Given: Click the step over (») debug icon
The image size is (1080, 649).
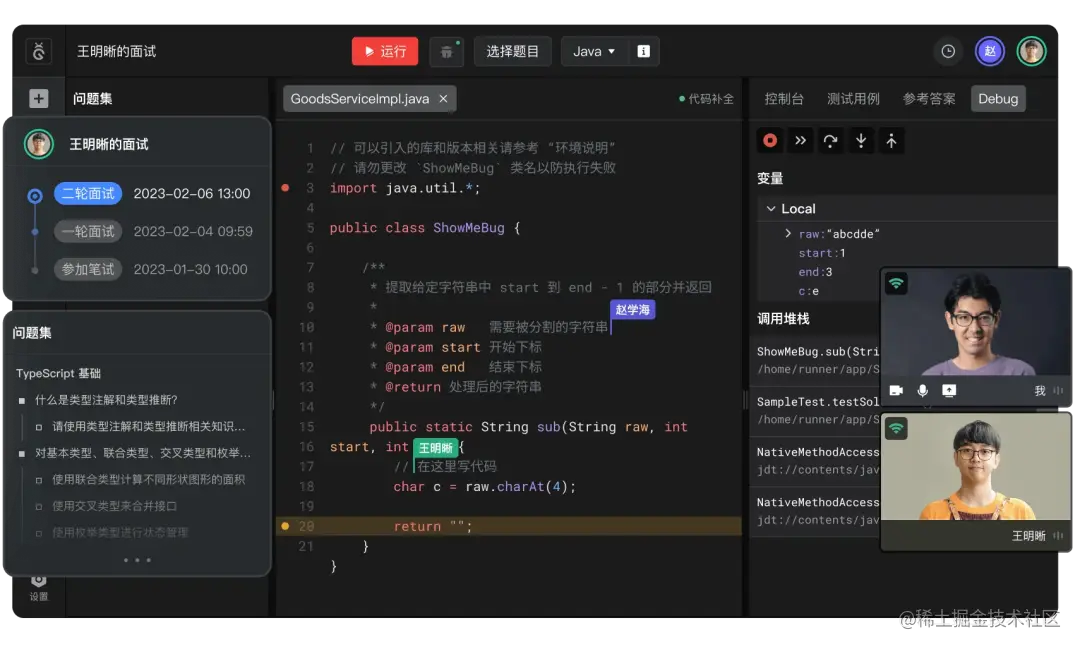Looking at the screenshot, I should [x=800, y=140].
